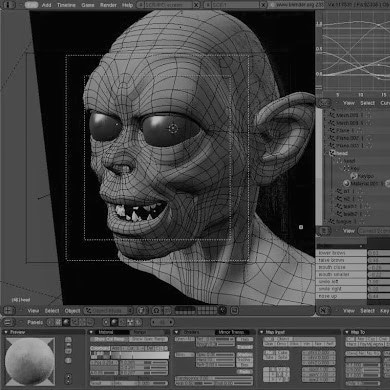Screen dimensions: 390x390
Task: Toggle the Radio button in Shaders panel
Action: tap(245, 372)
